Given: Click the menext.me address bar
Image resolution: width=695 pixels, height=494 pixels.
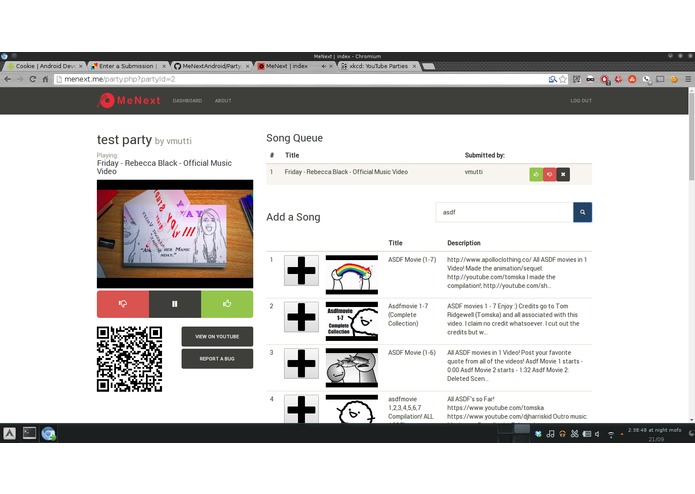Looking at the screenshot, I should 301,79.
